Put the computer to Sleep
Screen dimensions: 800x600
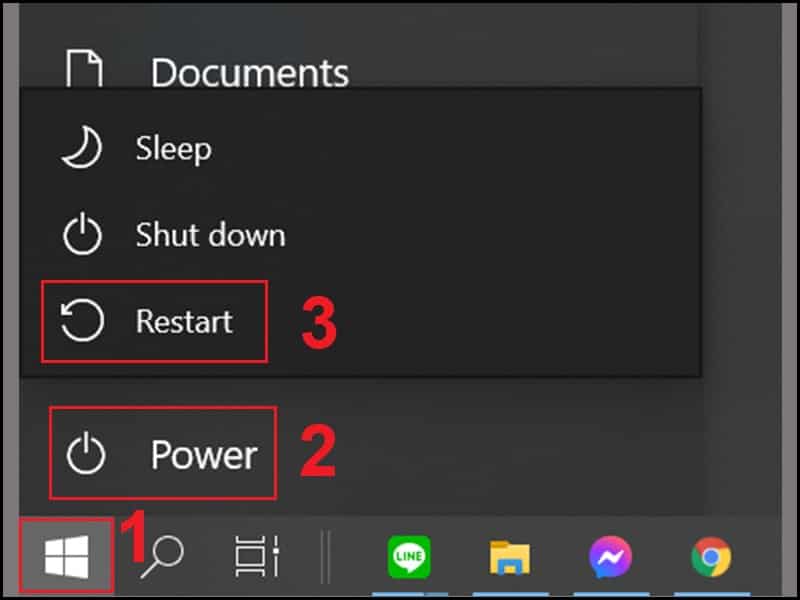click(x=172, y=148)
